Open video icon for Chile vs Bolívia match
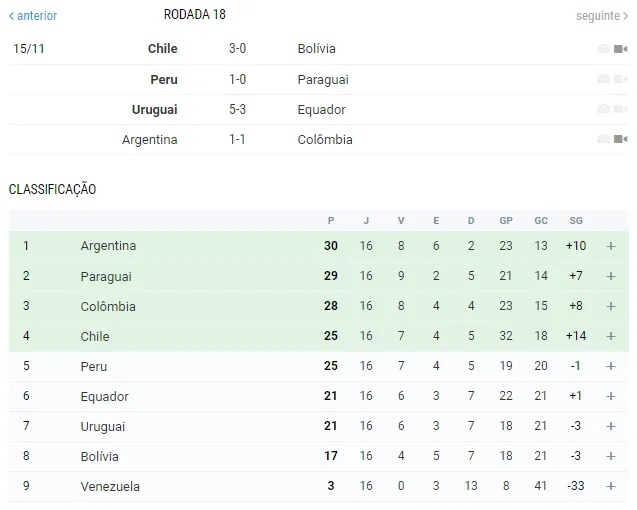The image size is (637, 510). point(620,49)
